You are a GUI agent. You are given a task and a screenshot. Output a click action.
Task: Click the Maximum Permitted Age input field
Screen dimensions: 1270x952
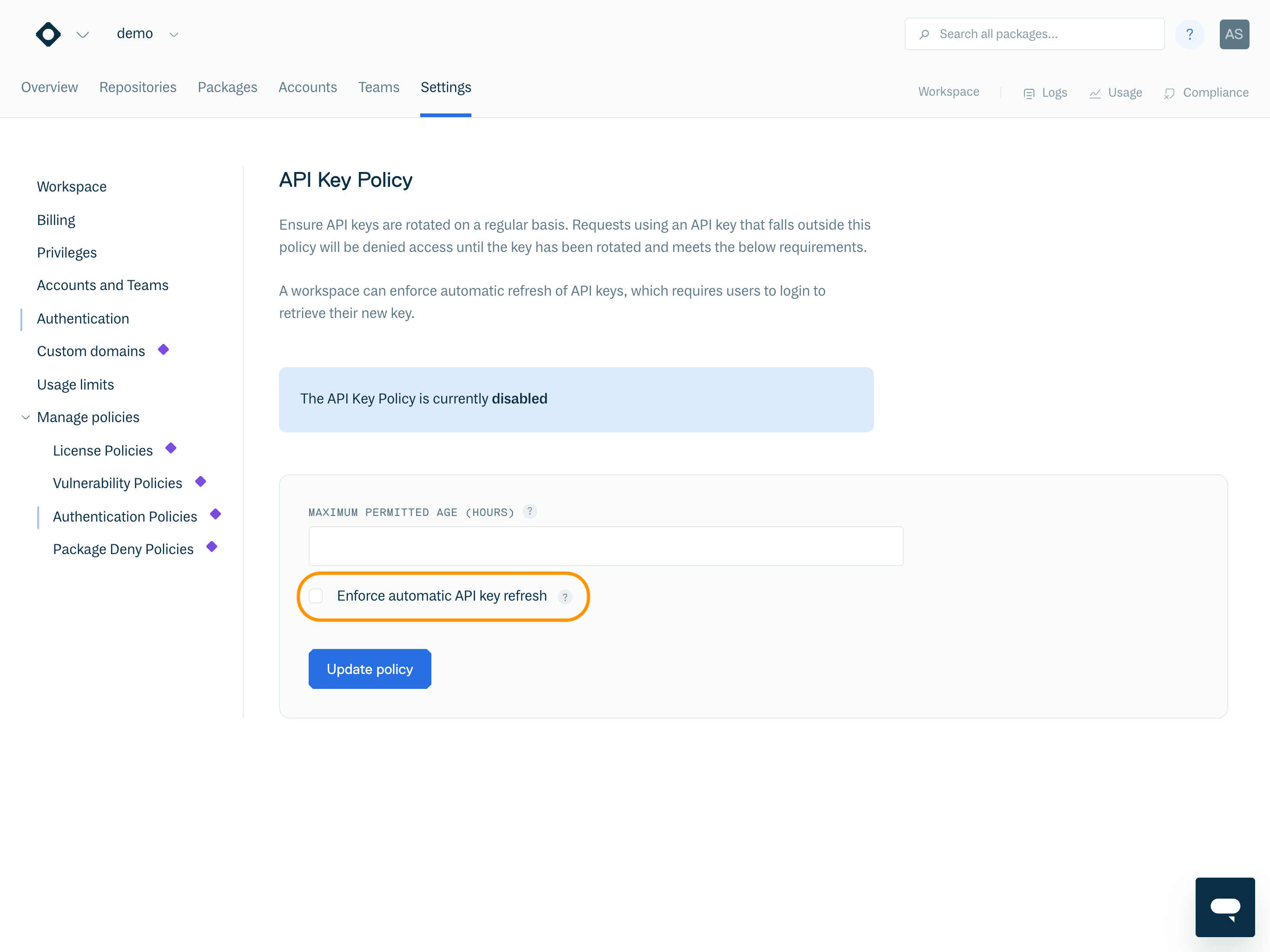[x=605, y=545]
